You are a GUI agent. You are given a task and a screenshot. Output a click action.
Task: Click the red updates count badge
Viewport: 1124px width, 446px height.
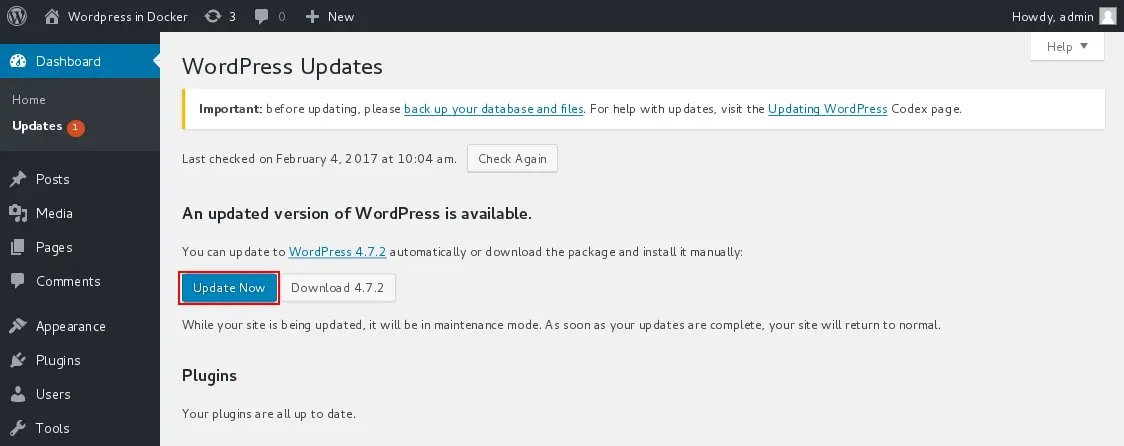click(x=76, y=128)
